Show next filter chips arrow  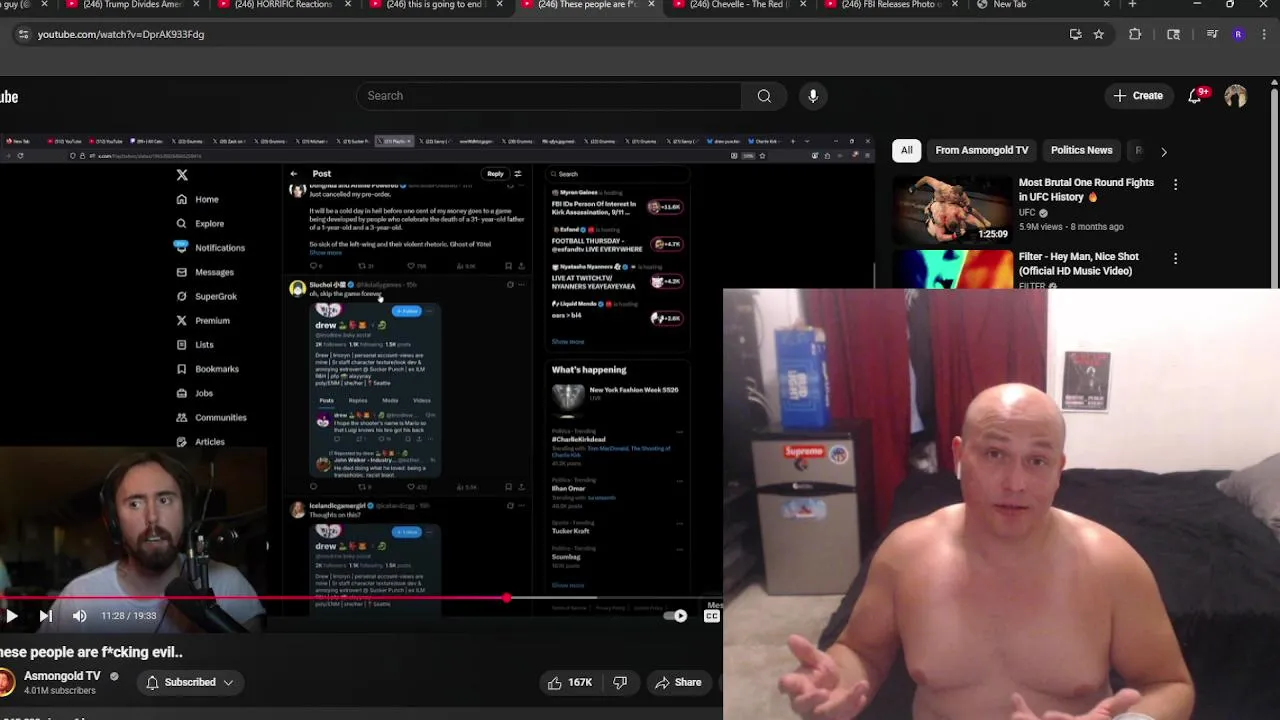[1163, 151]
